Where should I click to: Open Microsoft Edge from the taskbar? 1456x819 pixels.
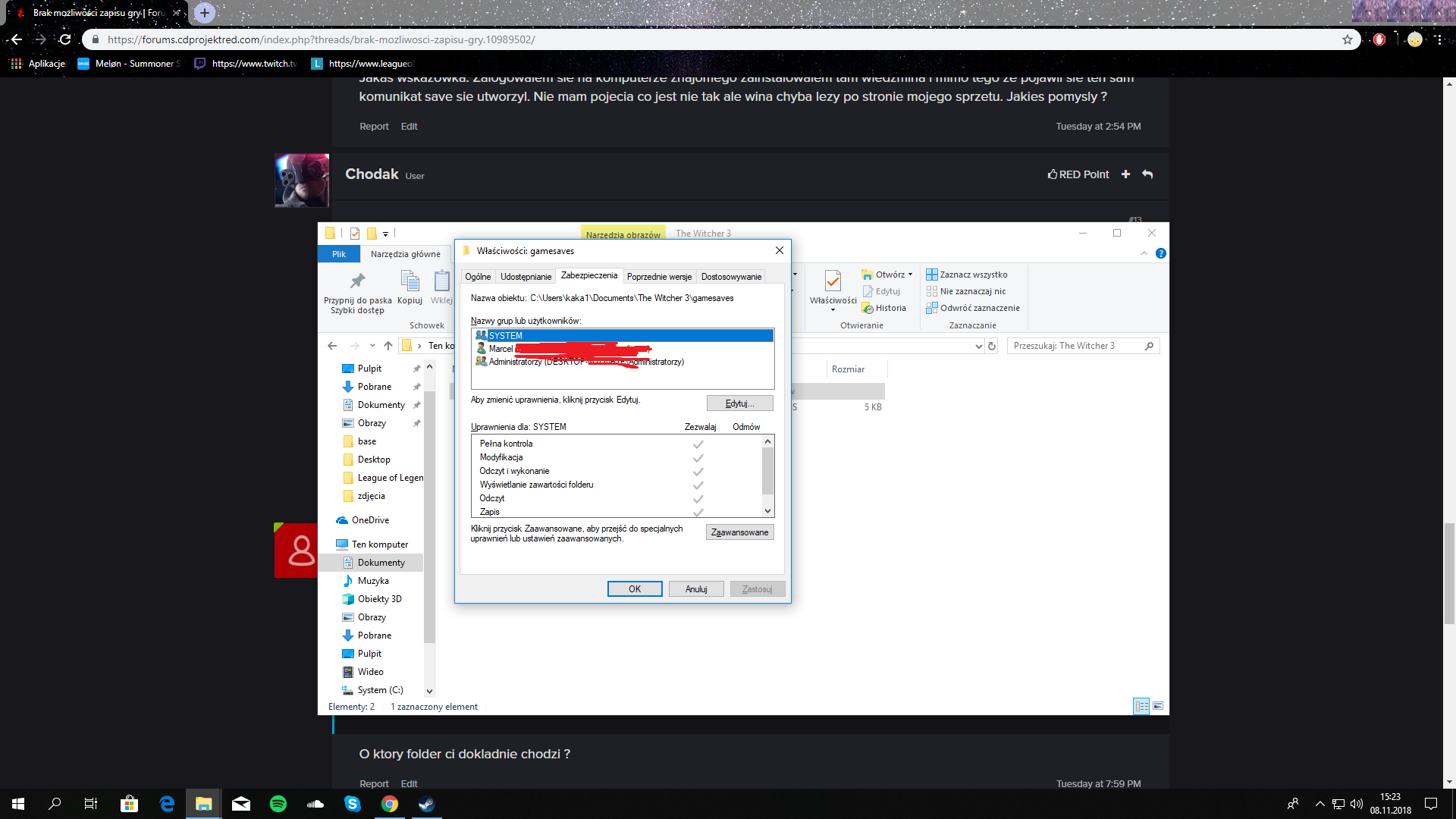click(x=167, y=804)
